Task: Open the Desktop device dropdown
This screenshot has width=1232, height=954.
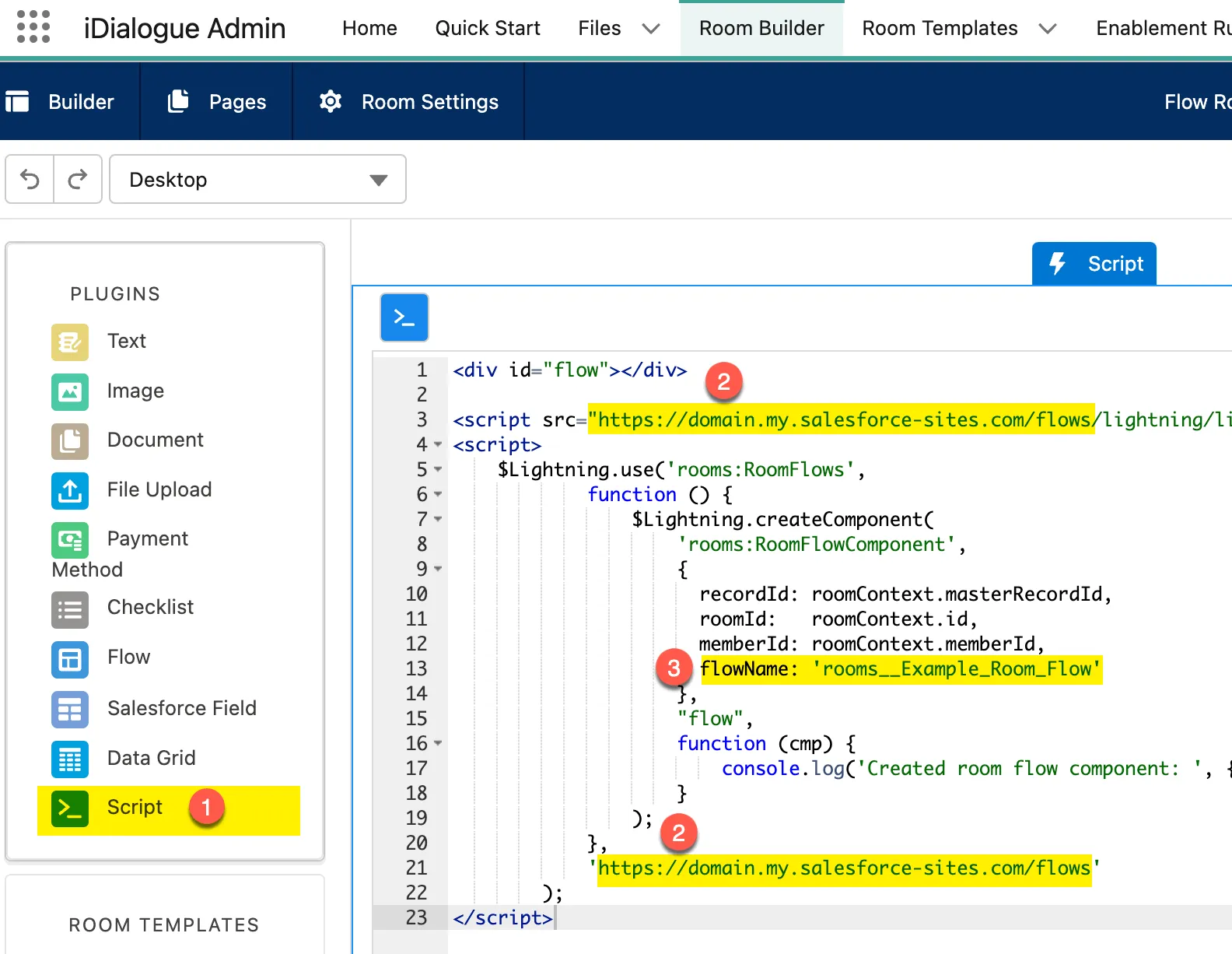Action: (x=257, y=179)
